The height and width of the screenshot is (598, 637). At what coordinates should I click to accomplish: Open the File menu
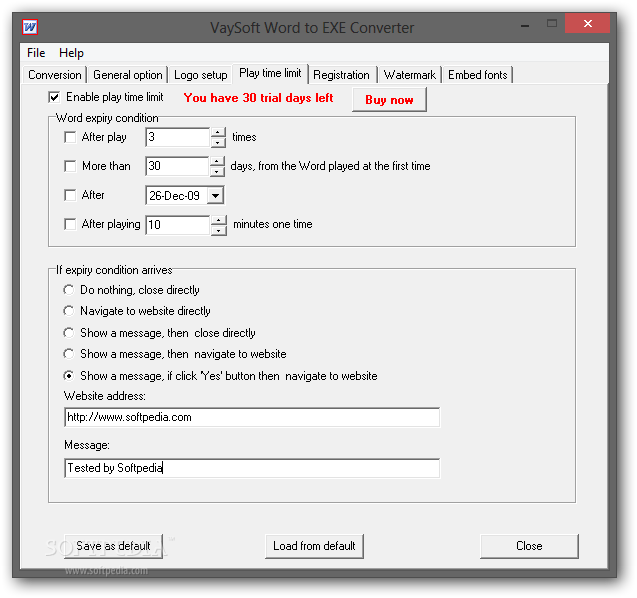(36, 53)
